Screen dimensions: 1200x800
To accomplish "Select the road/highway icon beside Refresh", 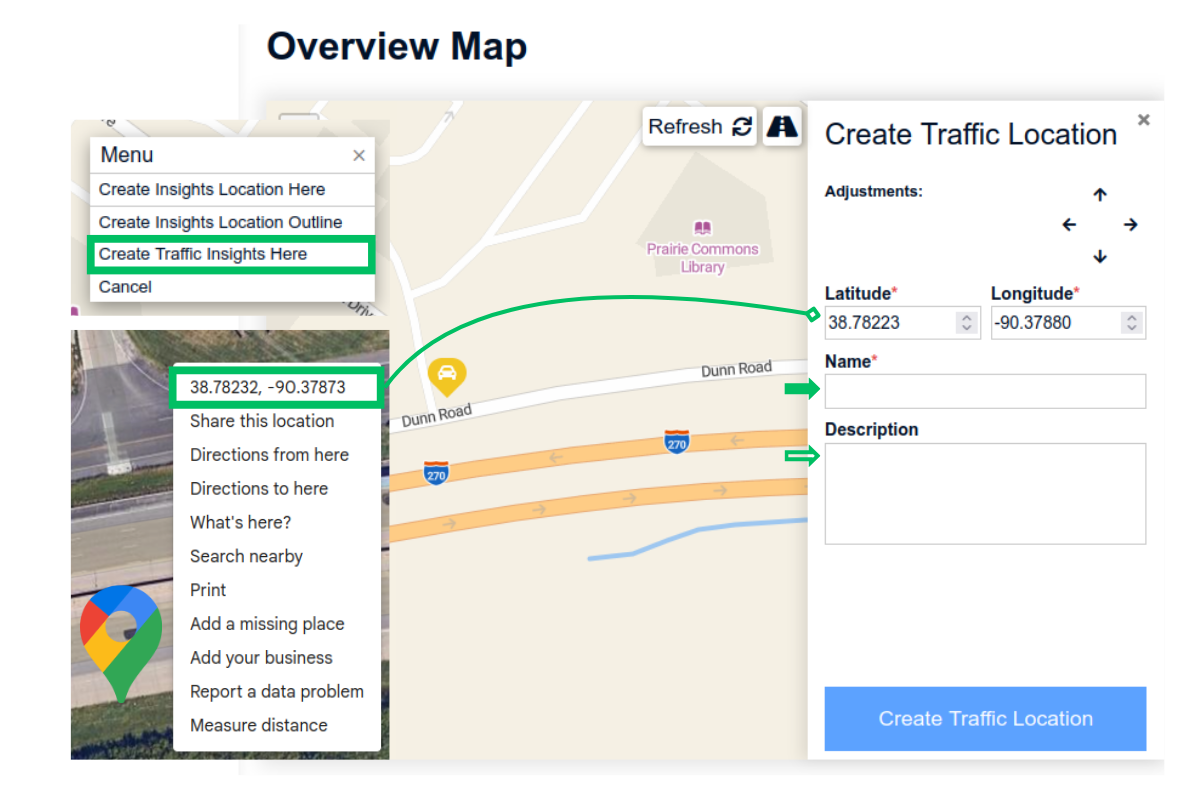I will click(x=782, y=126).
